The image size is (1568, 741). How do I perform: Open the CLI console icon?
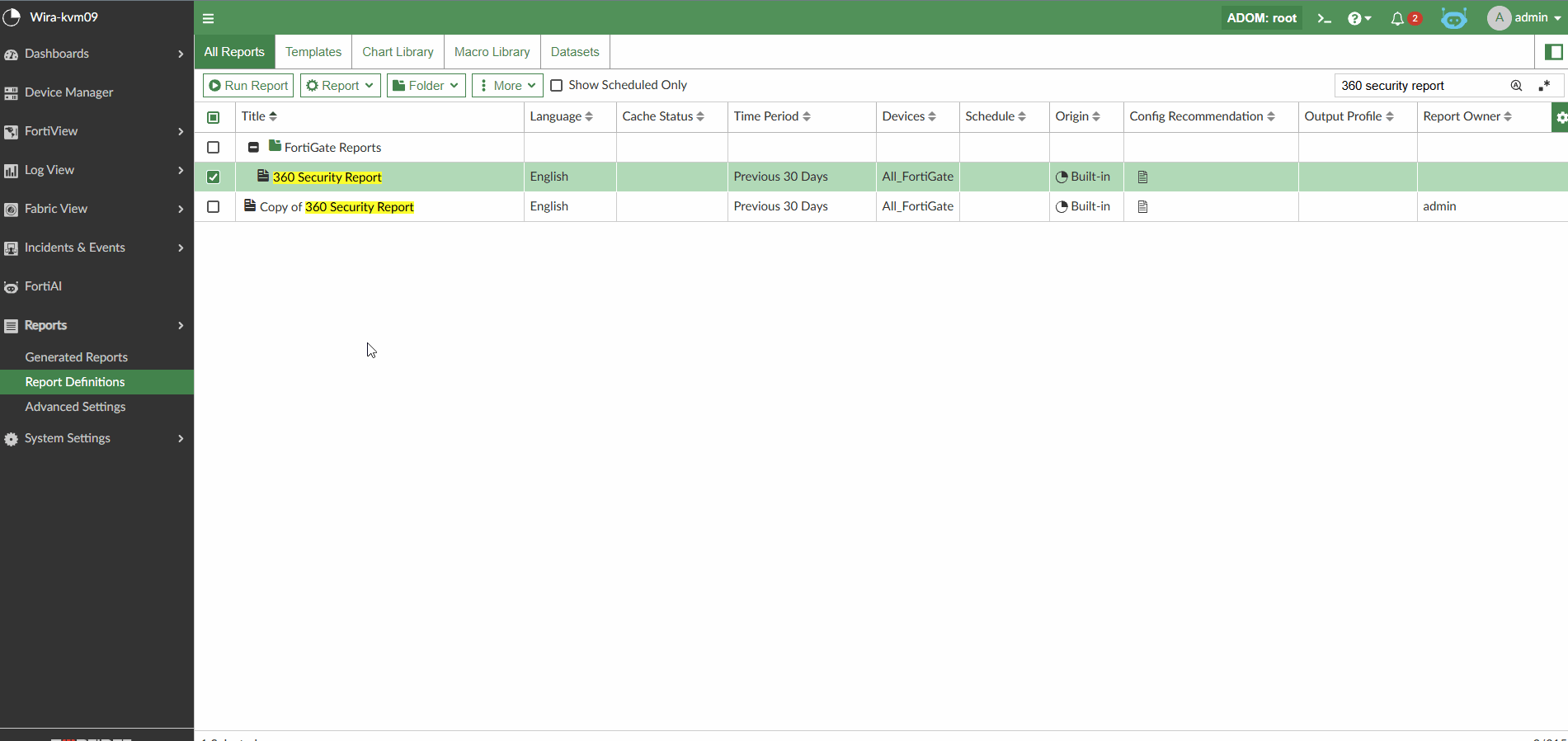[1324, 18]
